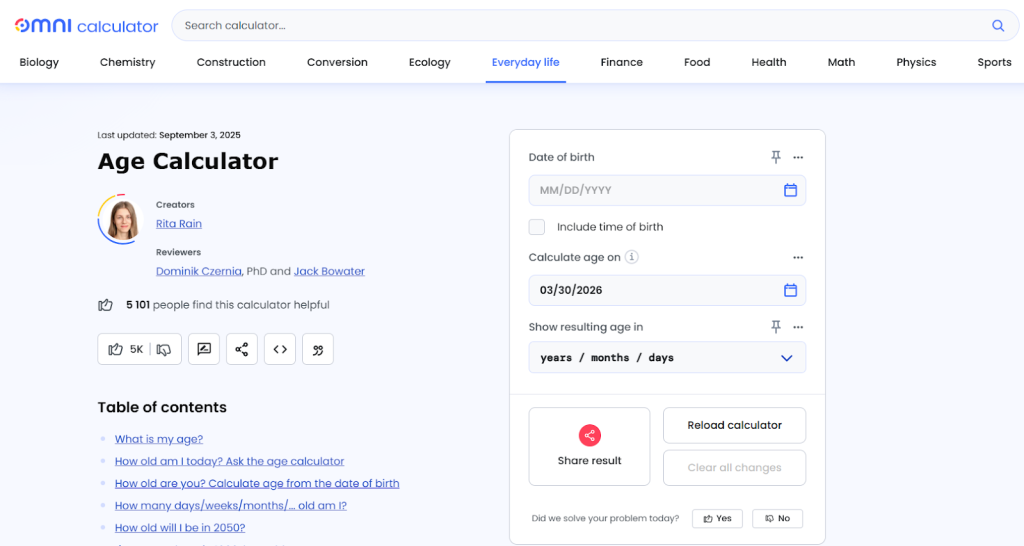
Task: Click the Reload calculator button
Action: pos(734,425)
